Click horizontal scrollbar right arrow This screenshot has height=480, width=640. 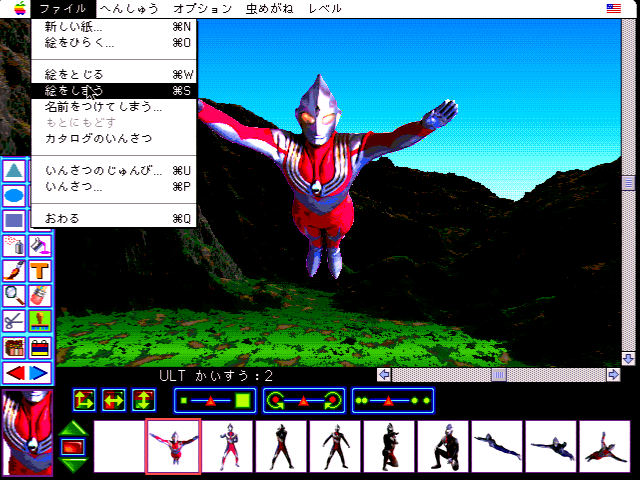point(613,374)
